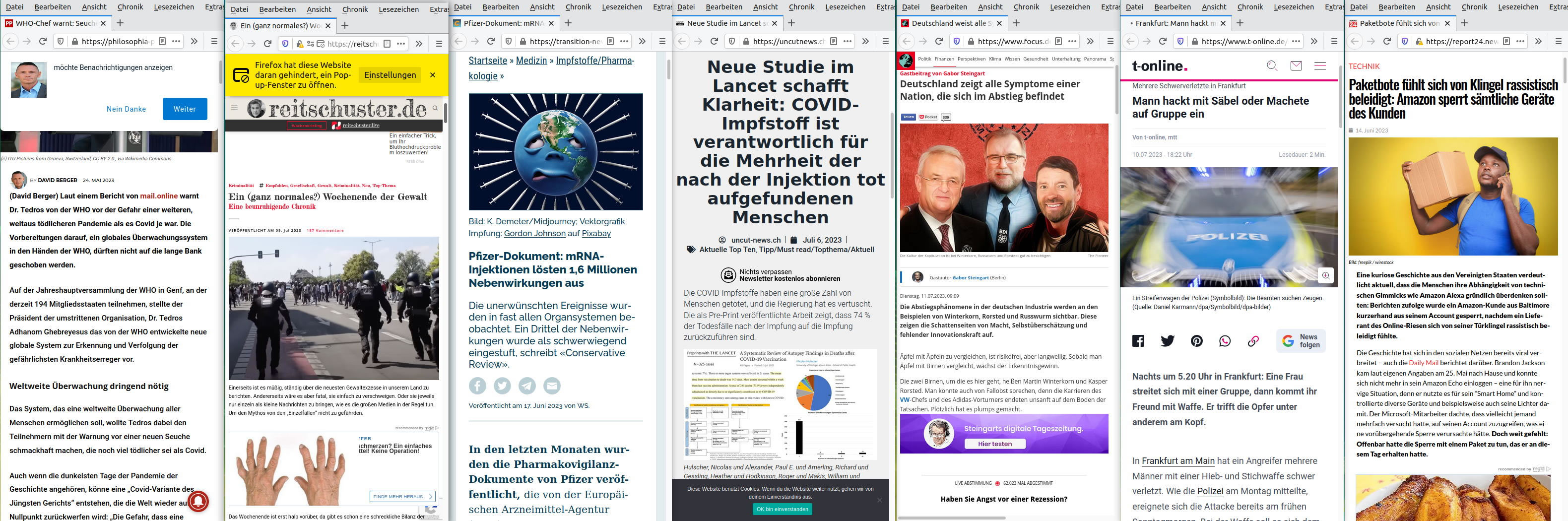Share t-online article via WhatsApp

click(x=1225, y=341)
